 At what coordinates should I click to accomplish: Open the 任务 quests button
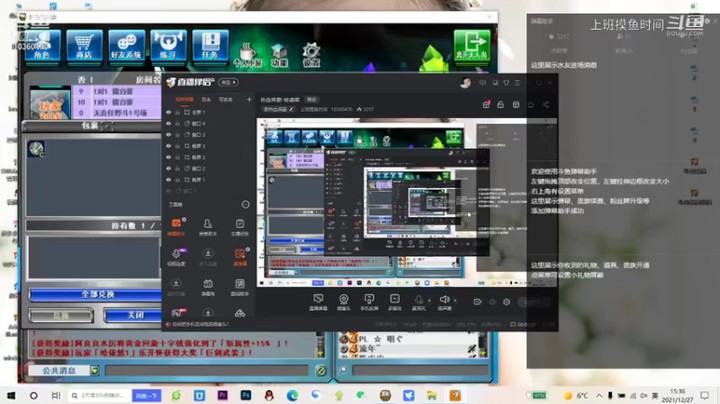pos(210,45)
